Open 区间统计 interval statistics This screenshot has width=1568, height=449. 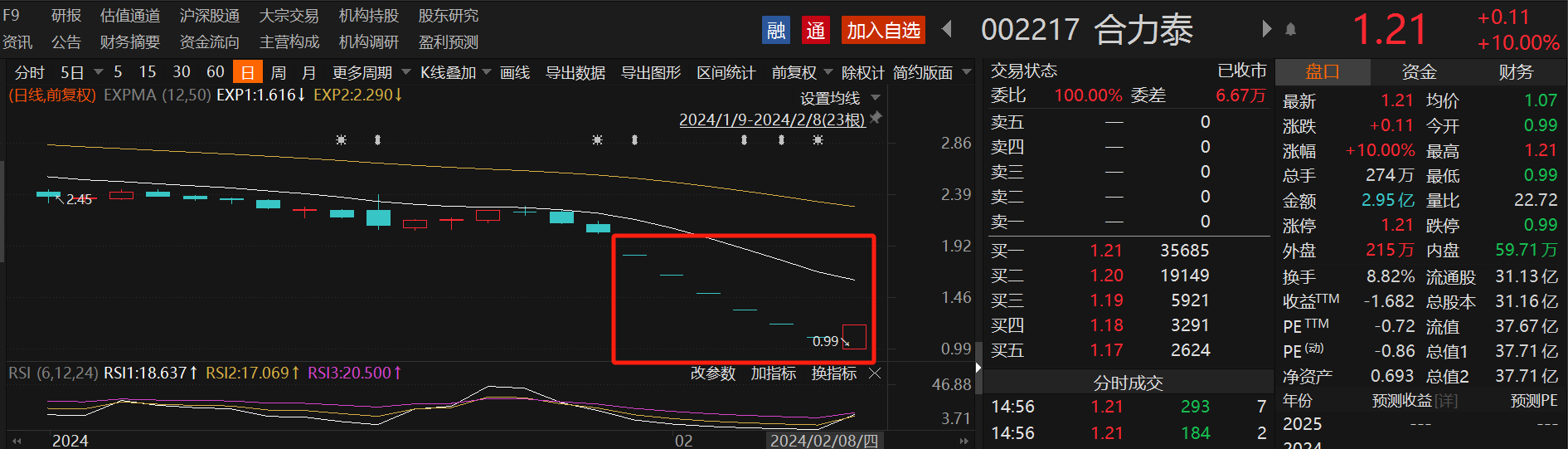(726, 72)
